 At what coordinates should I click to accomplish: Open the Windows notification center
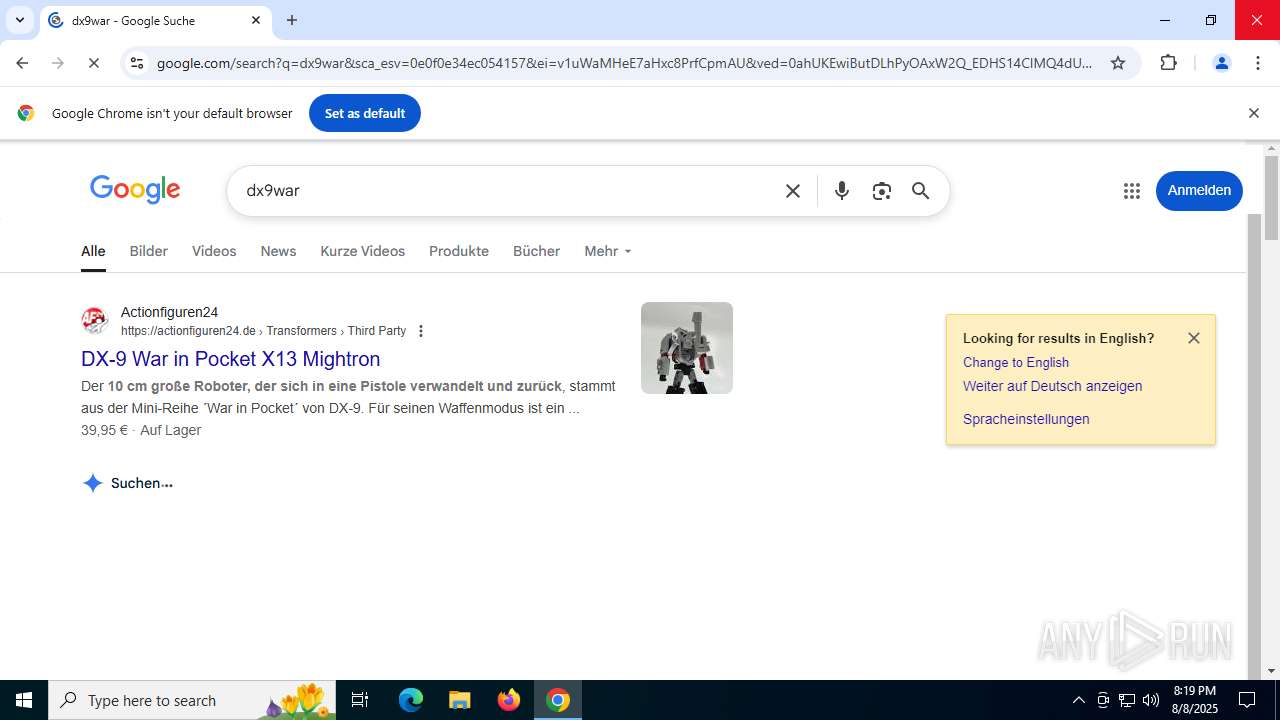[x=1247, y=700]
